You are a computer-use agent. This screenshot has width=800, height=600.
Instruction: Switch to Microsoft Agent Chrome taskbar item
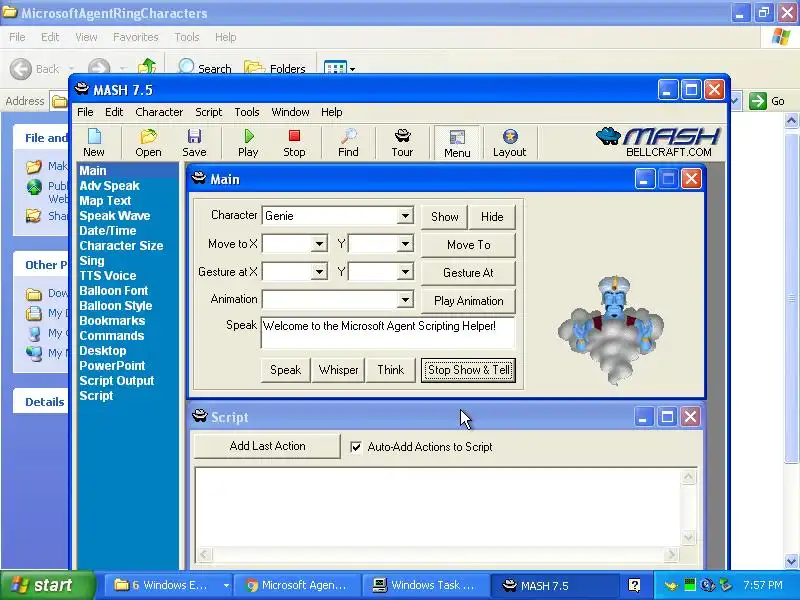tap(297, 585)
